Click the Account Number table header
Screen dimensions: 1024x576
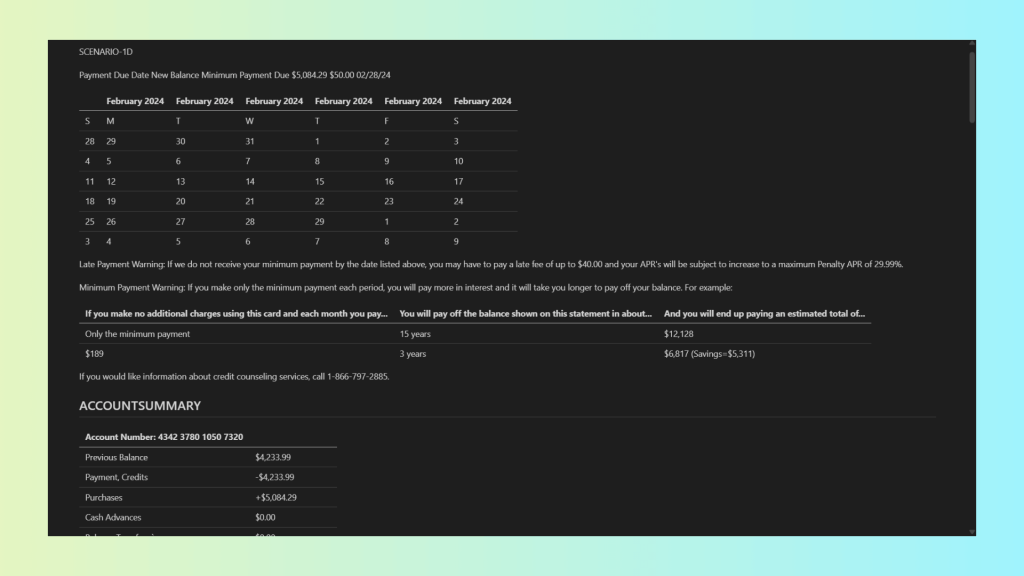click(164, 437)
